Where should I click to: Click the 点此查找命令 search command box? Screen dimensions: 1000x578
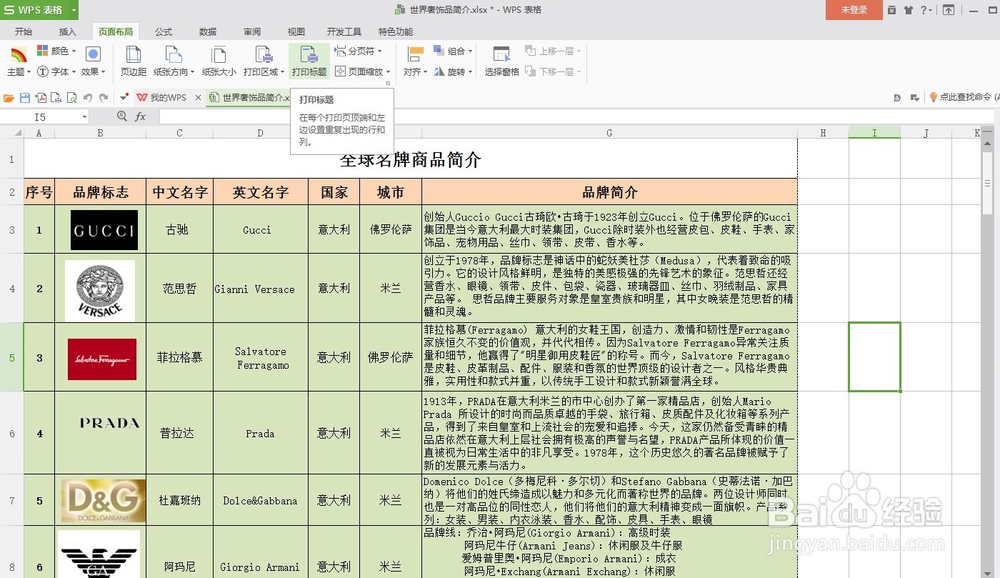(964, 97)
